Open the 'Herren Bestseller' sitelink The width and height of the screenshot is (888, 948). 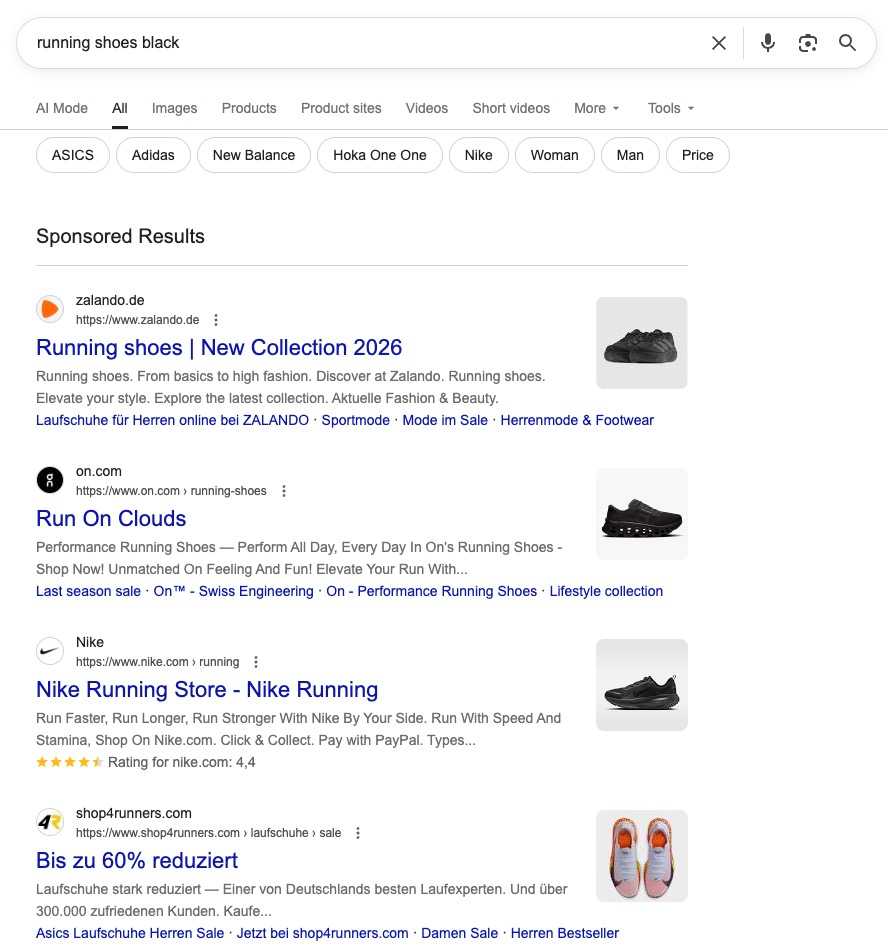click(565, 933)
